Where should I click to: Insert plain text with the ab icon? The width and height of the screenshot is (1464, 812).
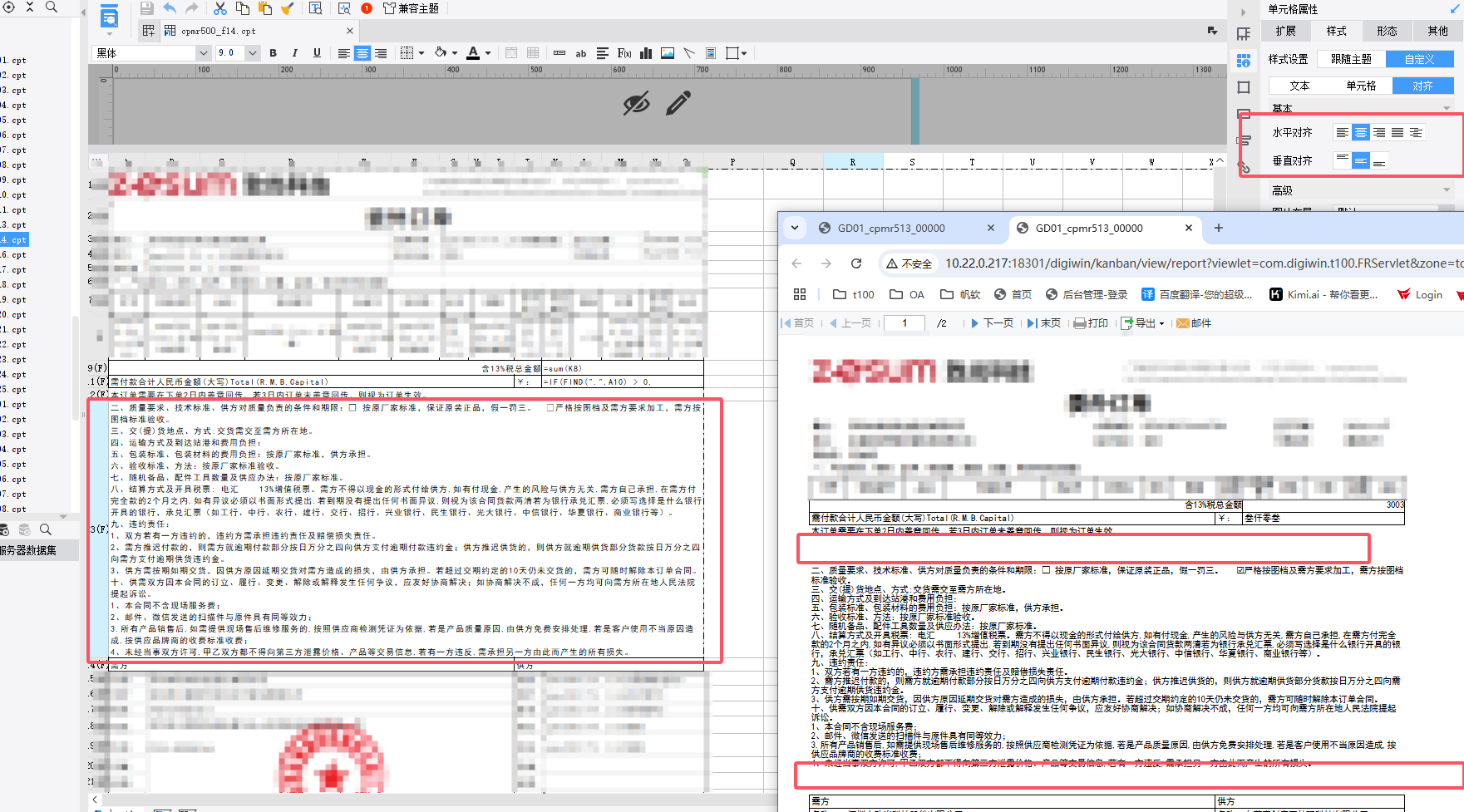coord(581,53)
